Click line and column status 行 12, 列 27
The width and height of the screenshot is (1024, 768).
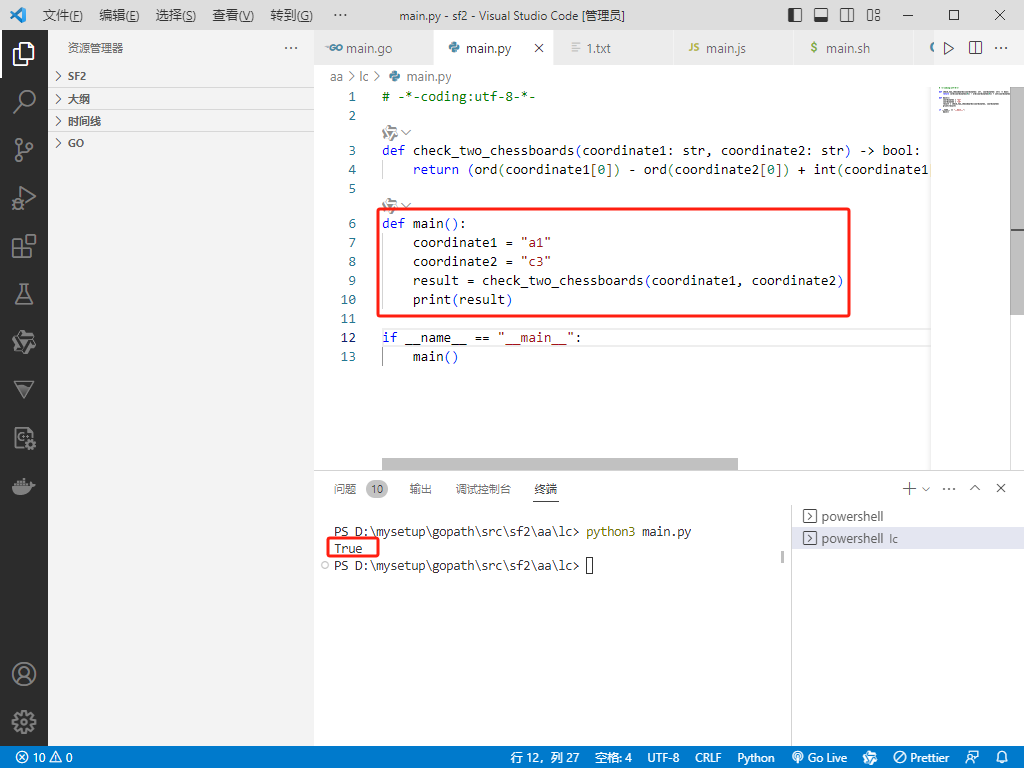545,758
